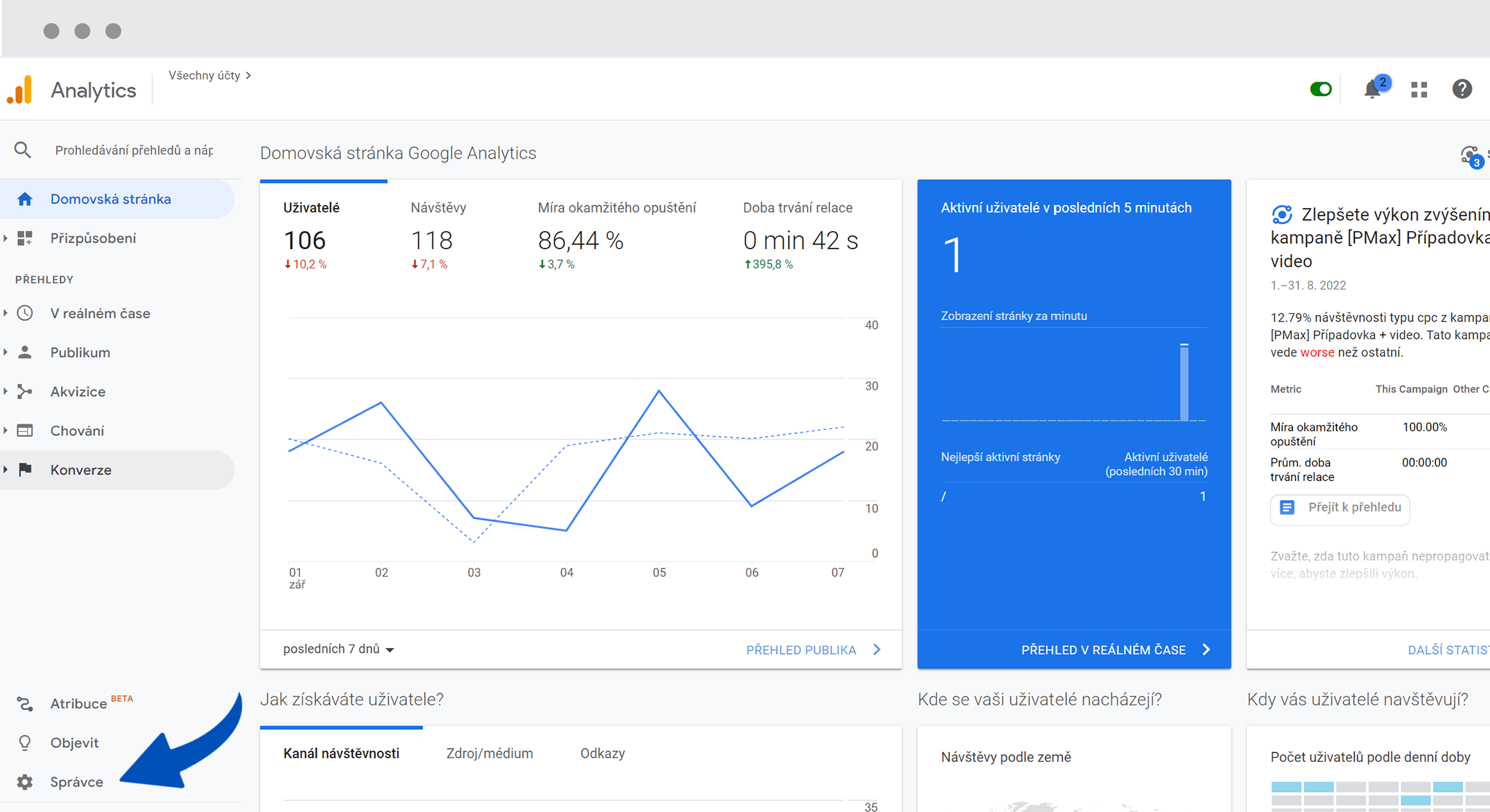Open the notifications bell icon
The width and height of the screenshot is (1490, 812).
1373,89
